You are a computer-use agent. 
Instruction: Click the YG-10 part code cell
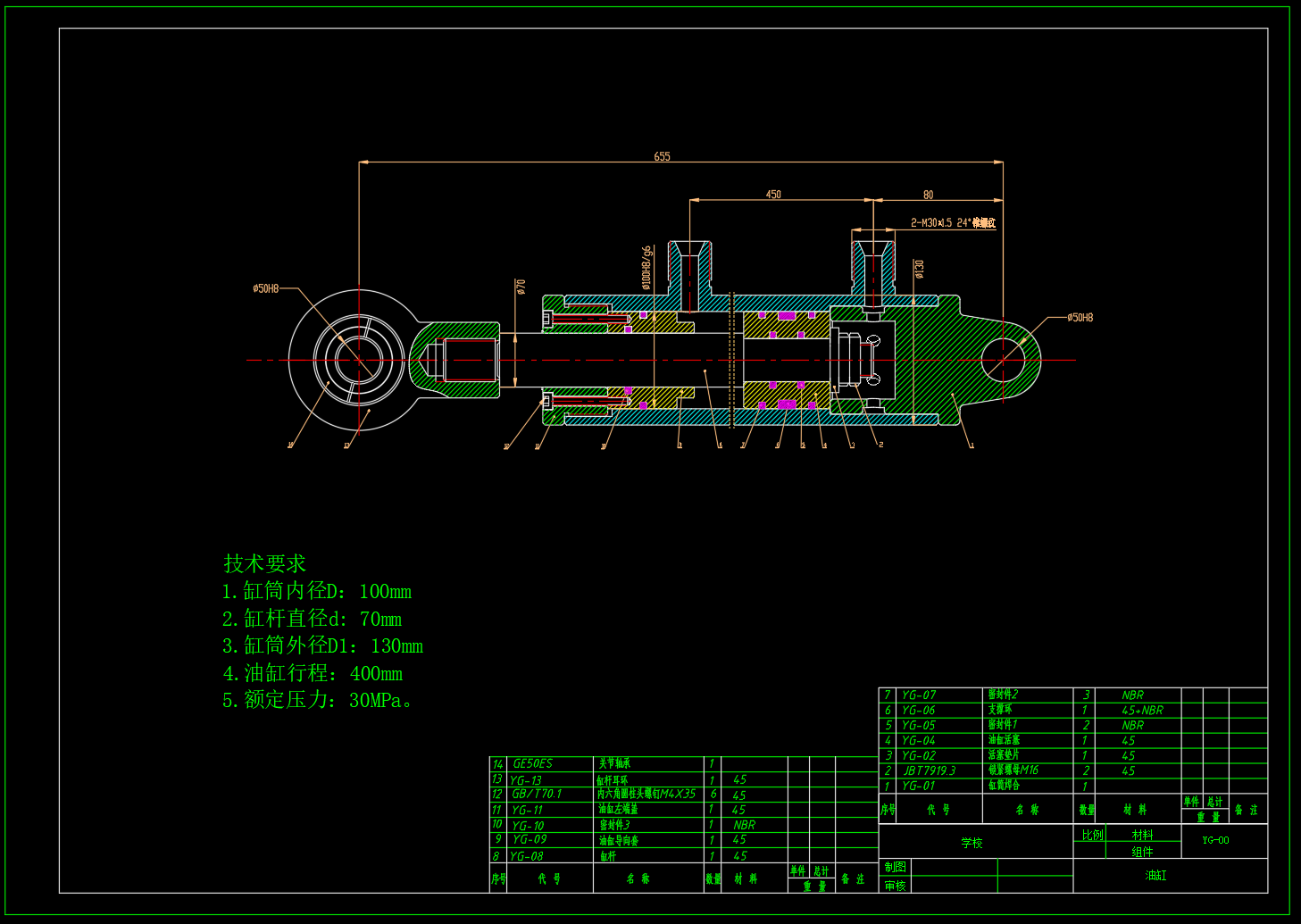pyautogui.click(x=528, y=826)
